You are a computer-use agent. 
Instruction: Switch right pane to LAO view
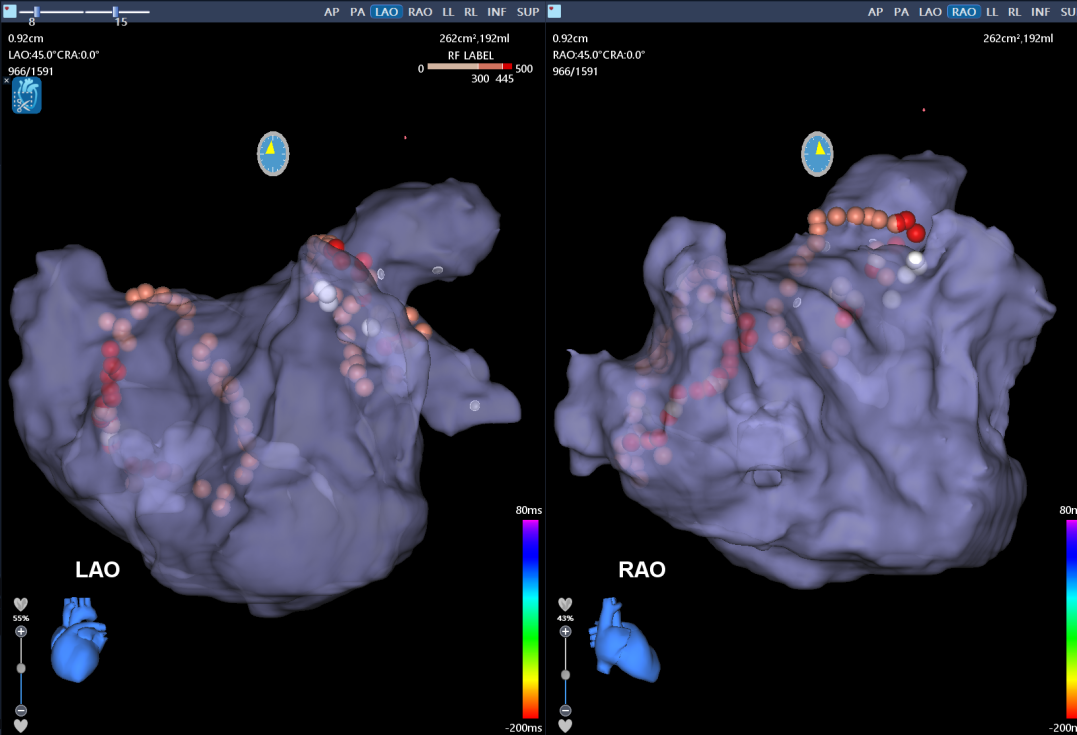pos(930,12)
